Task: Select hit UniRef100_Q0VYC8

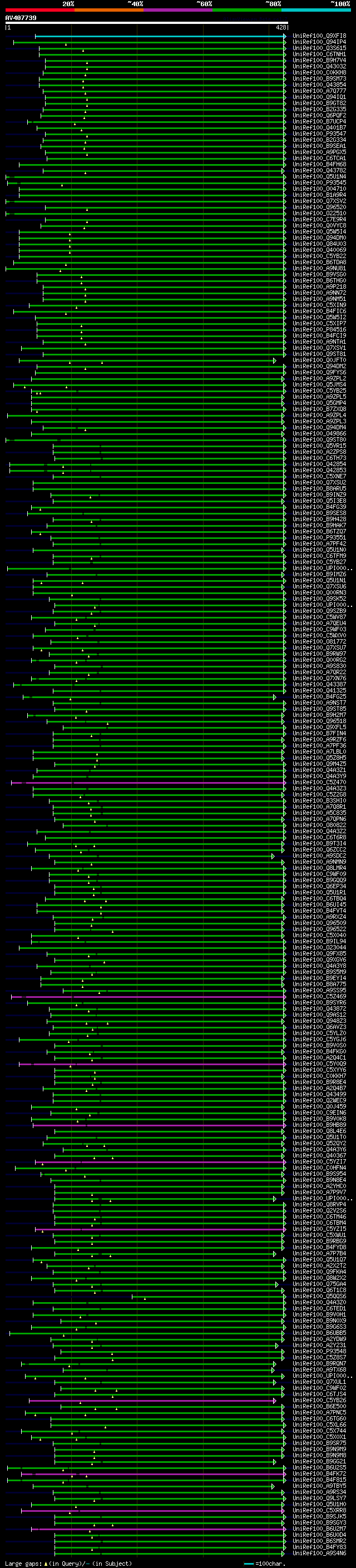Action: (x=319, y=226)
